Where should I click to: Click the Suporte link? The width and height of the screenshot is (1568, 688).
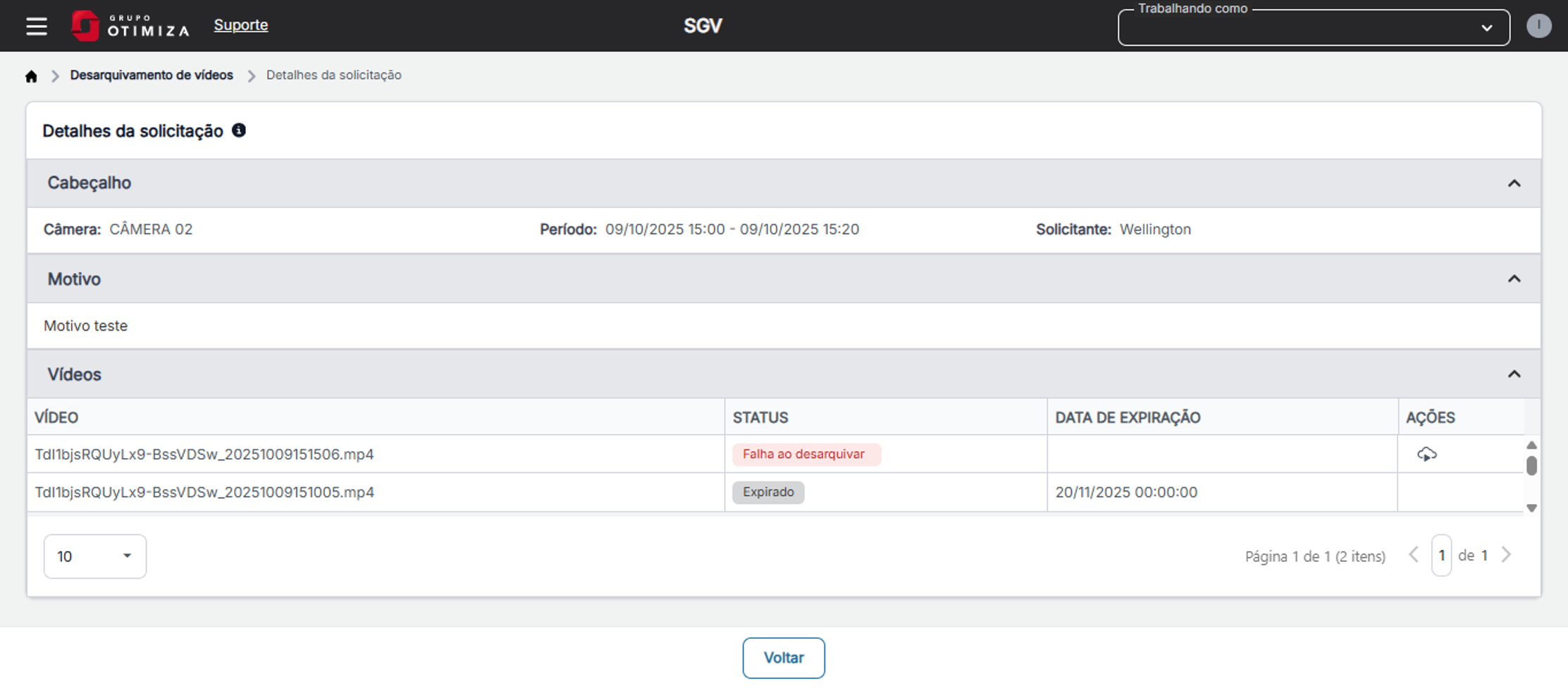pos(241,25)
